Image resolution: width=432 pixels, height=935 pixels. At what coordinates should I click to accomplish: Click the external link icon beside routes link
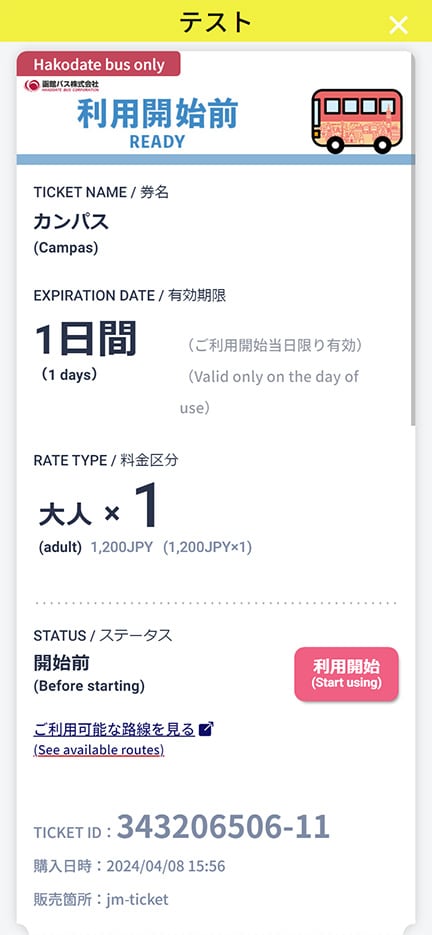coord(206,729)
